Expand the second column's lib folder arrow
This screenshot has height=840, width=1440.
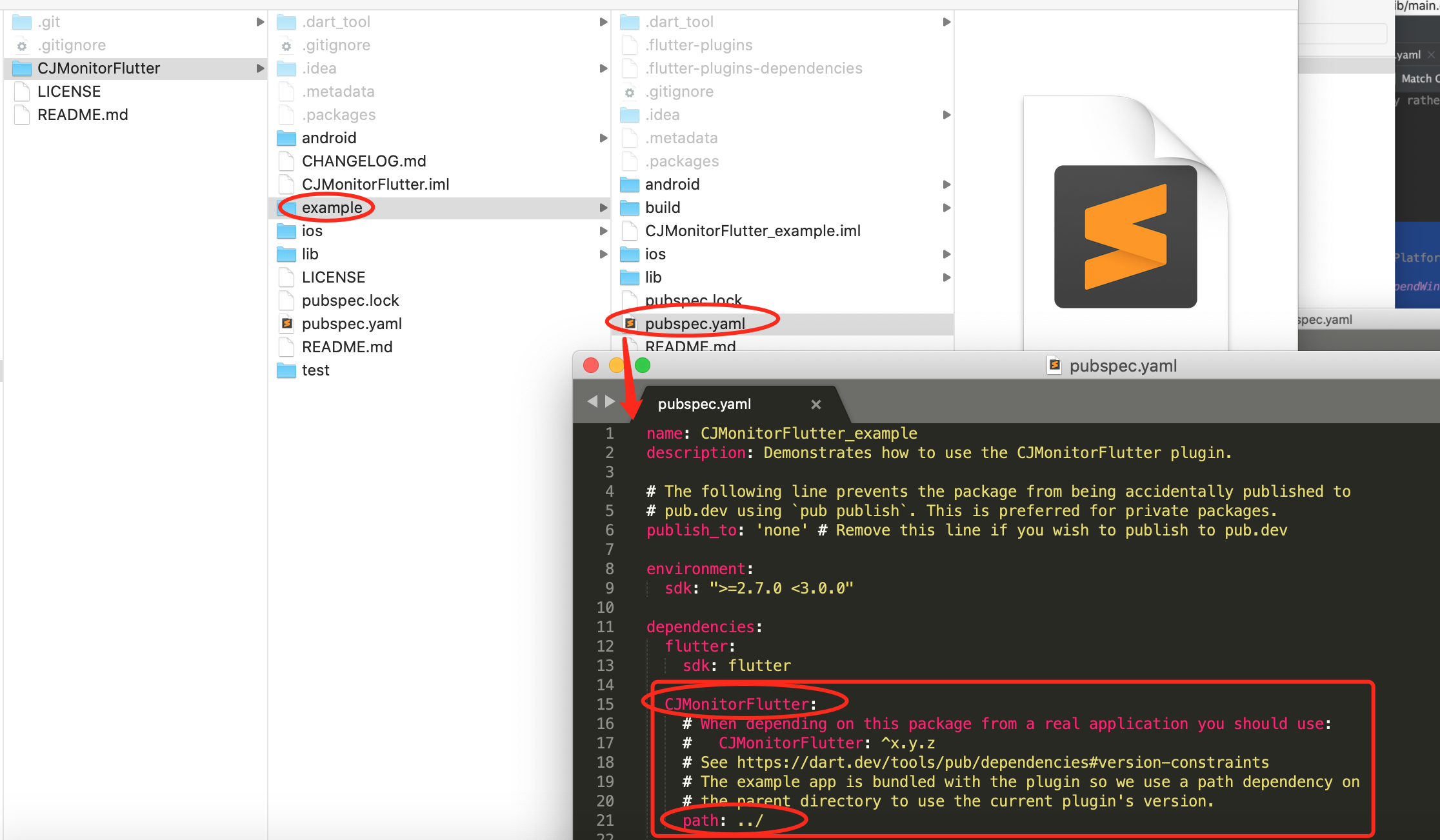[603, 254]
